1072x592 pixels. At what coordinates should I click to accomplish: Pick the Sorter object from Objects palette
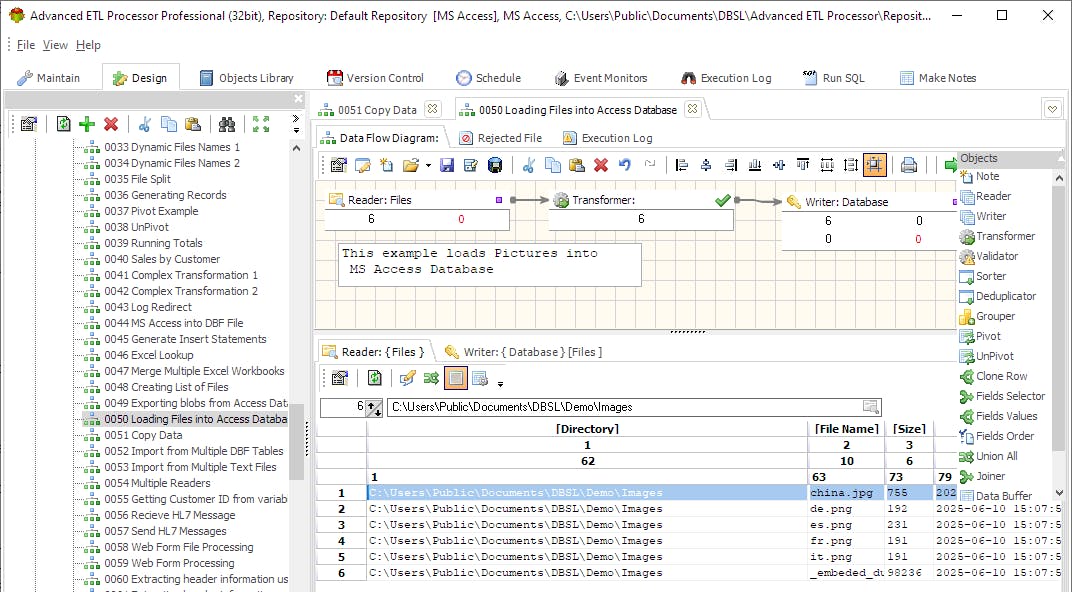click(983, 276)
